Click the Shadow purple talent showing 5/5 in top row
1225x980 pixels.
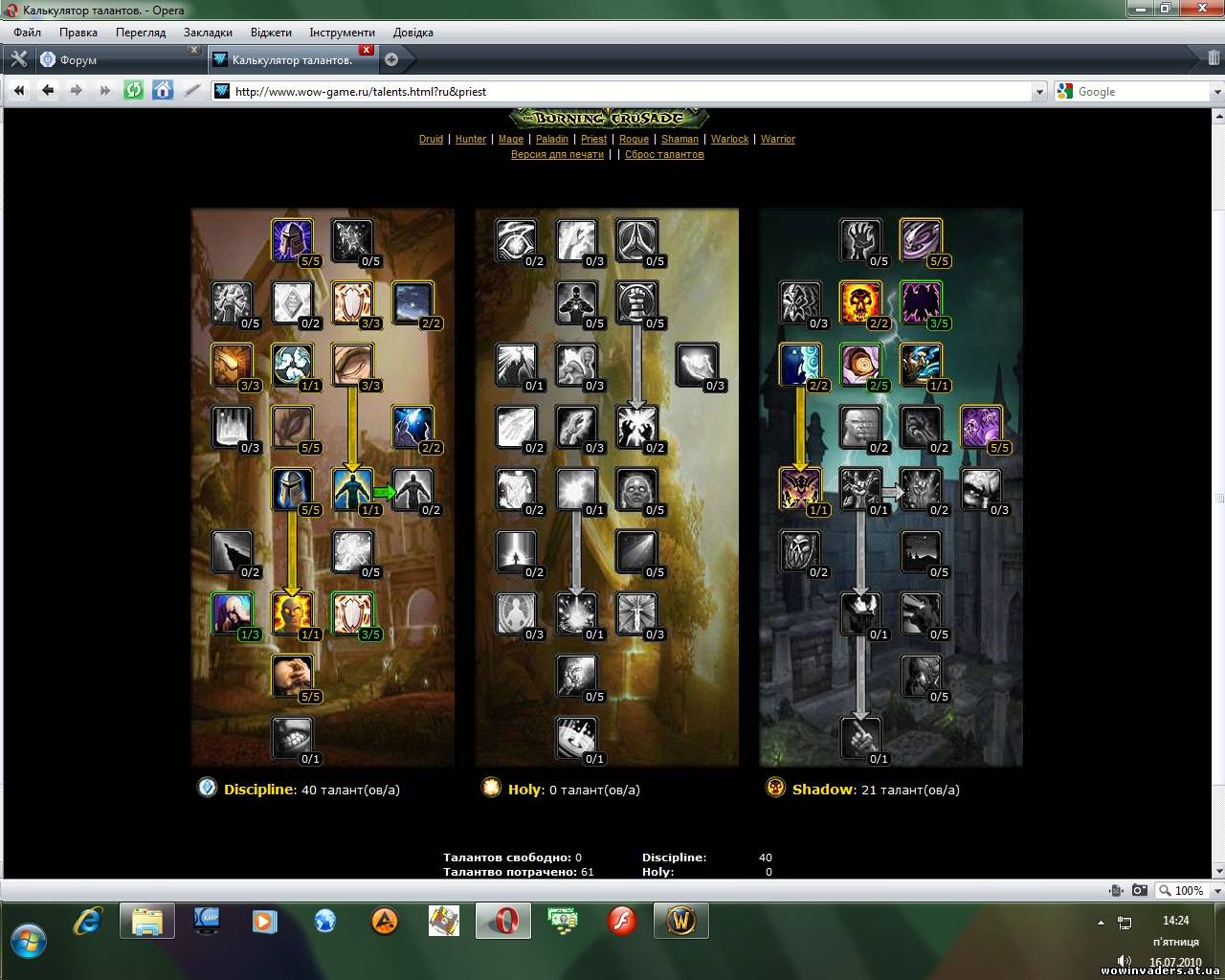pyautogui.click(x=921, y=240)
